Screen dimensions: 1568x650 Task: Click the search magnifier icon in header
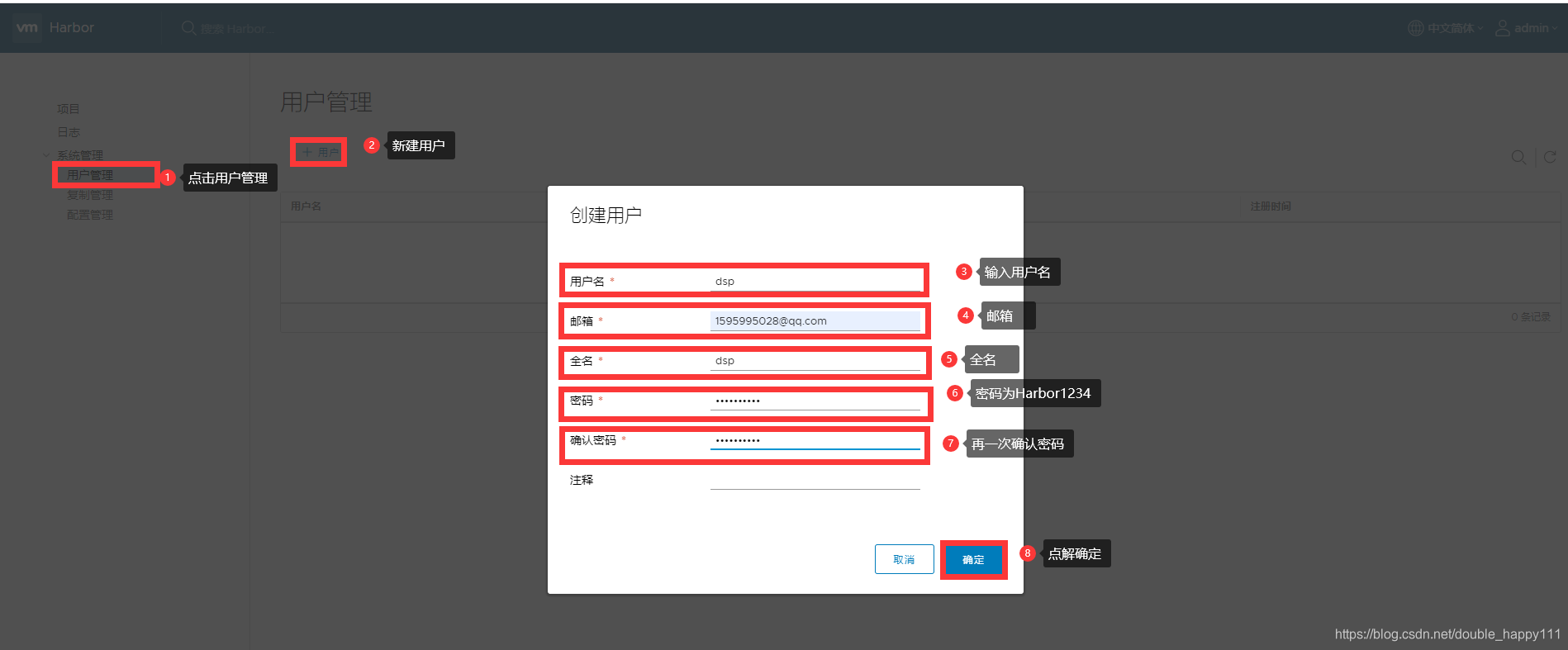pos(188,28)
